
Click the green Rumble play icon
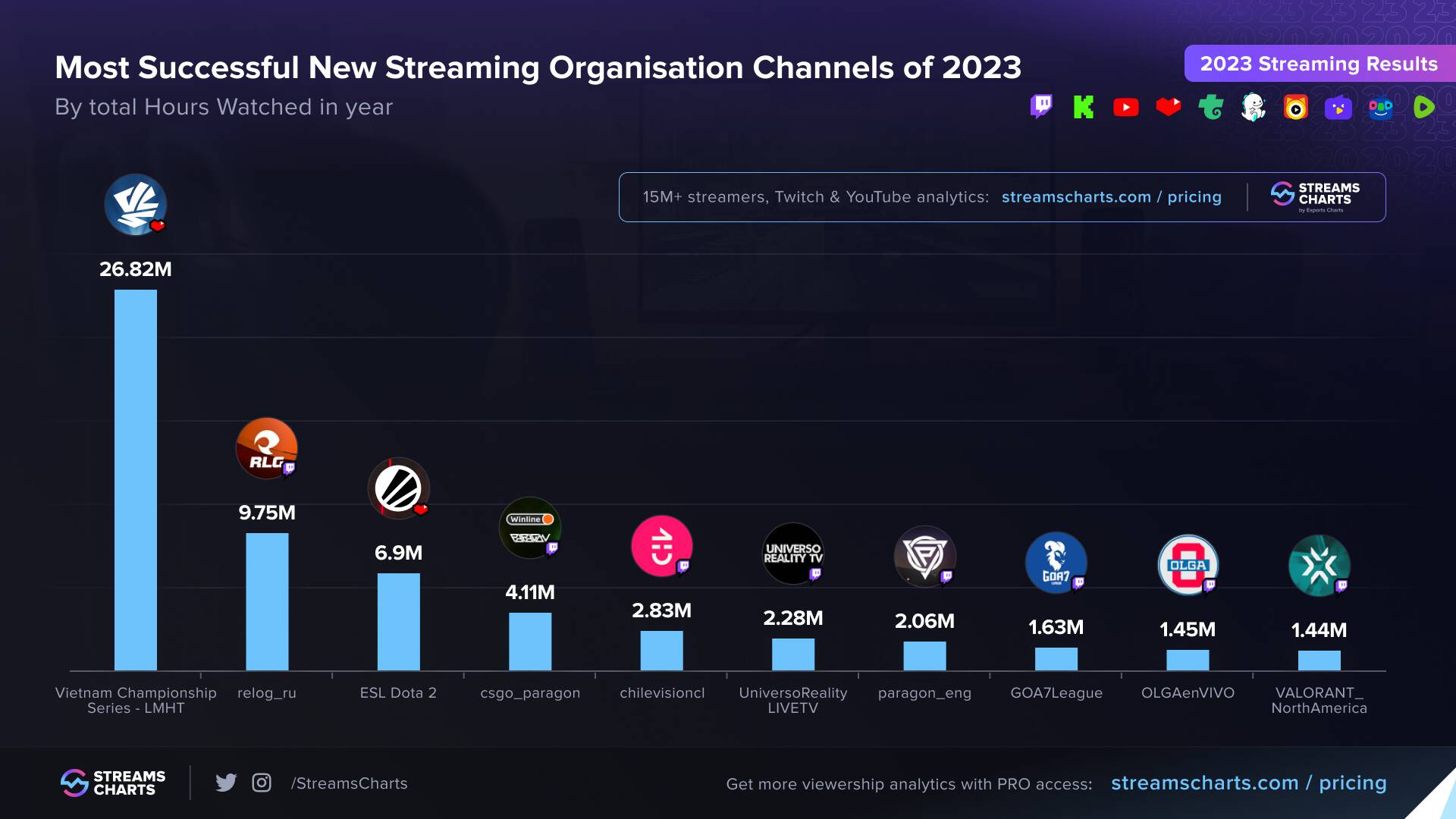[x=1424, y=107]
